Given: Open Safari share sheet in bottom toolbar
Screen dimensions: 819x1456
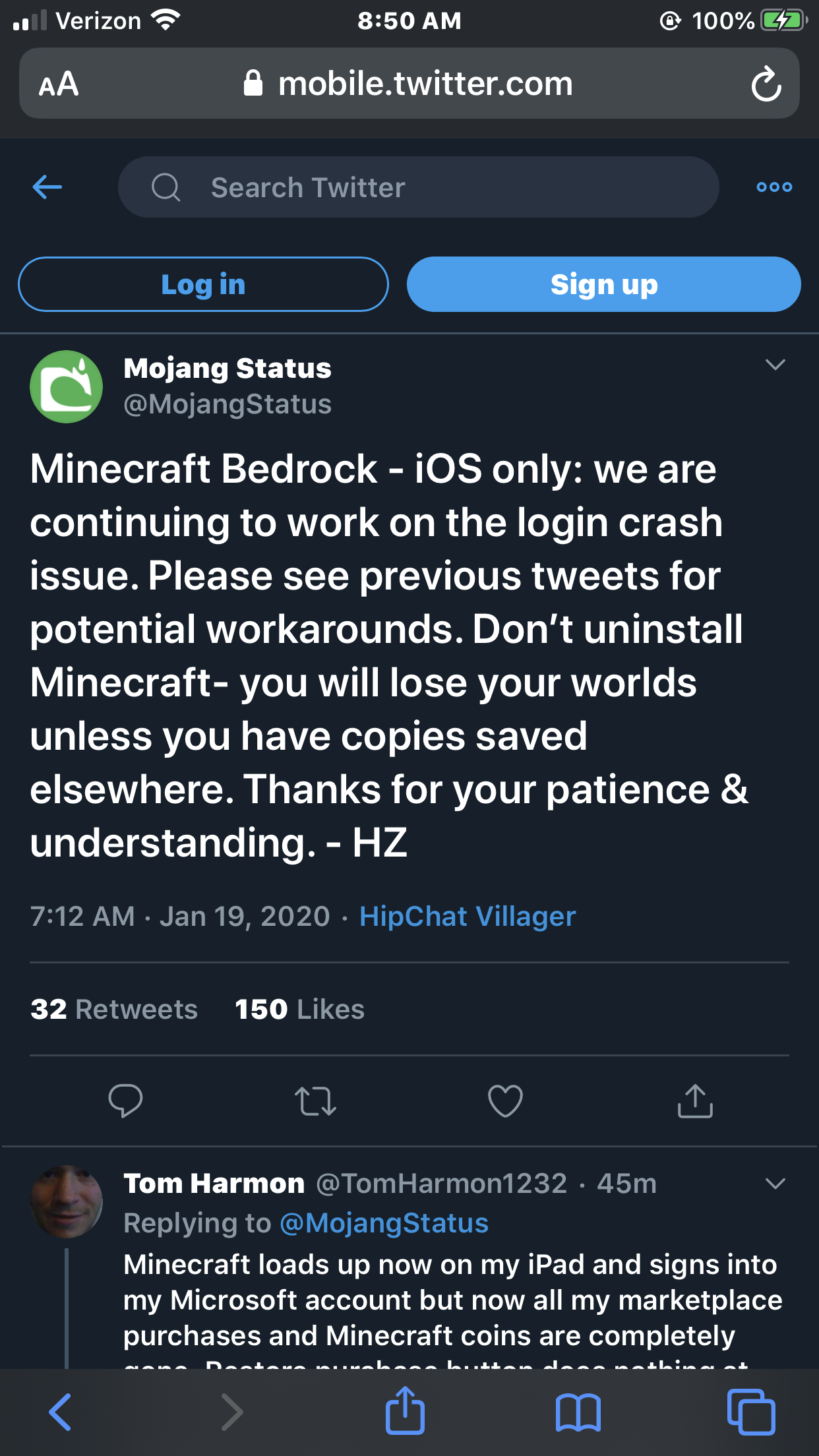Looking at the screenshot, I should click(x=405, y=1410).
